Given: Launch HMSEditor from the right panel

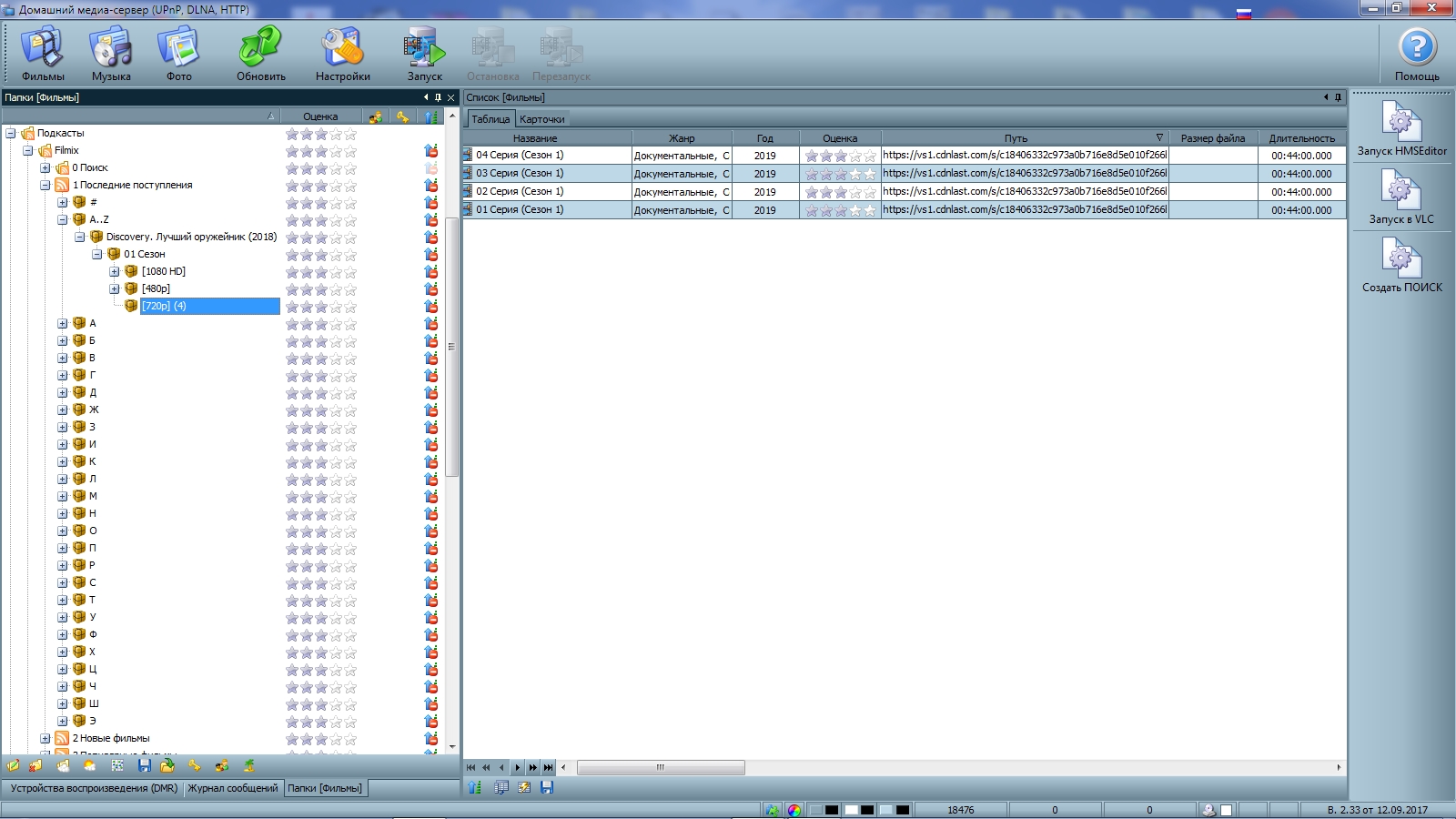Looking at the screenshot, I should (1401, 128).
